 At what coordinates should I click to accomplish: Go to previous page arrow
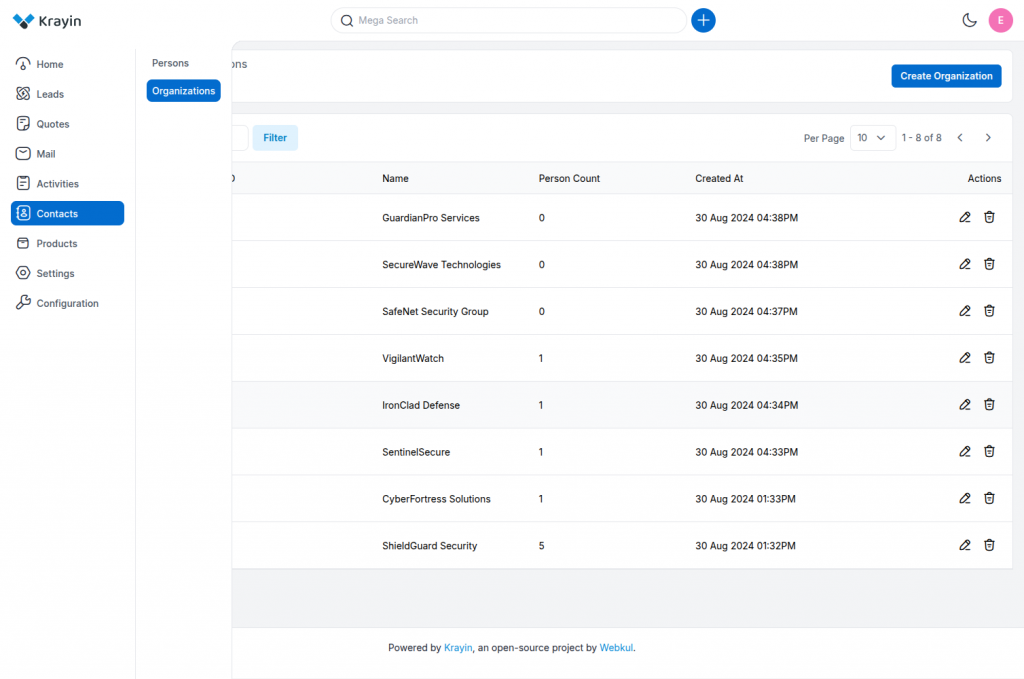pyautogui.click(x=960, y=138)
